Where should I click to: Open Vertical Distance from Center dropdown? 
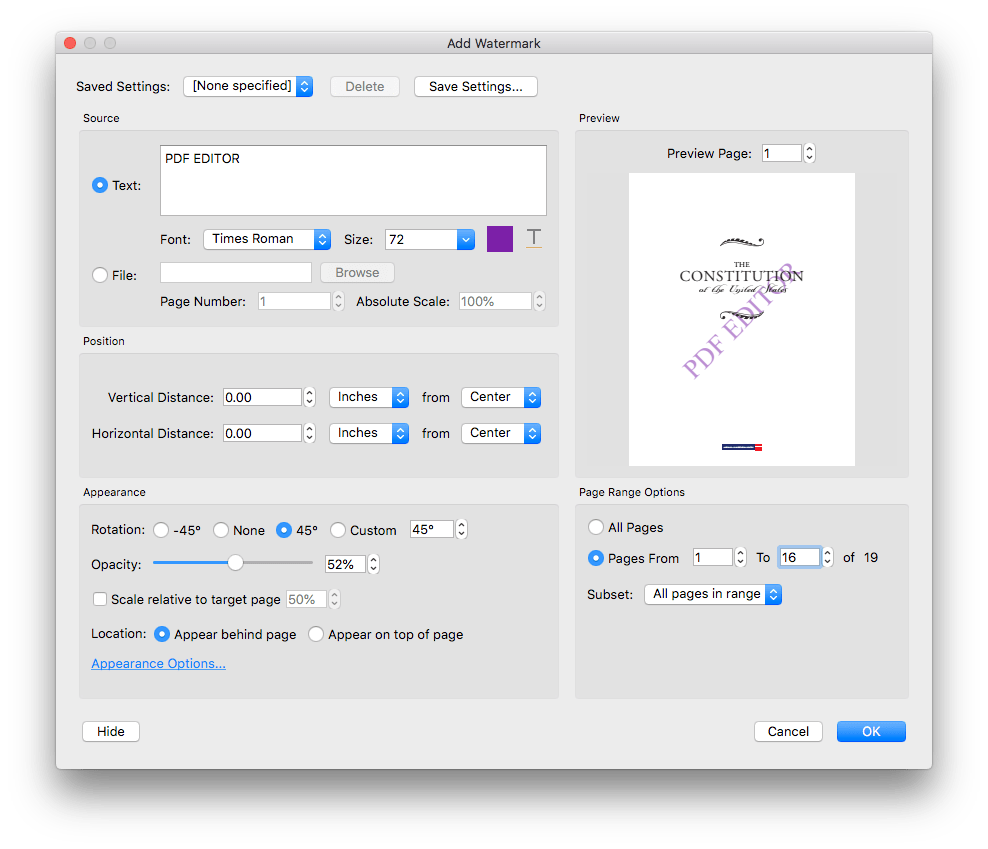[x=501, y=397]
